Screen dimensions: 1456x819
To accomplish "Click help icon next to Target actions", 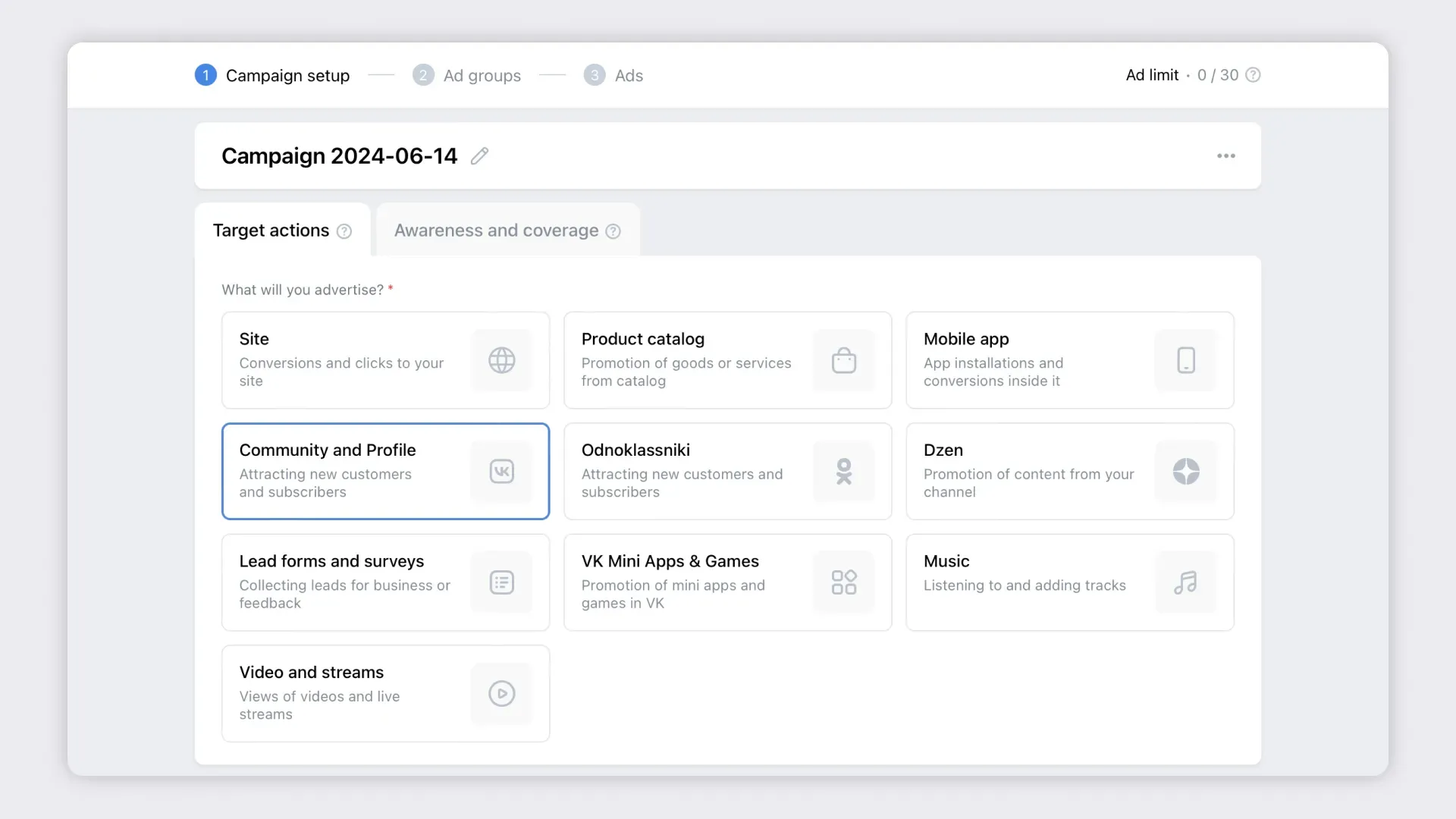I will pyautogui.click(x=344, y=231).
